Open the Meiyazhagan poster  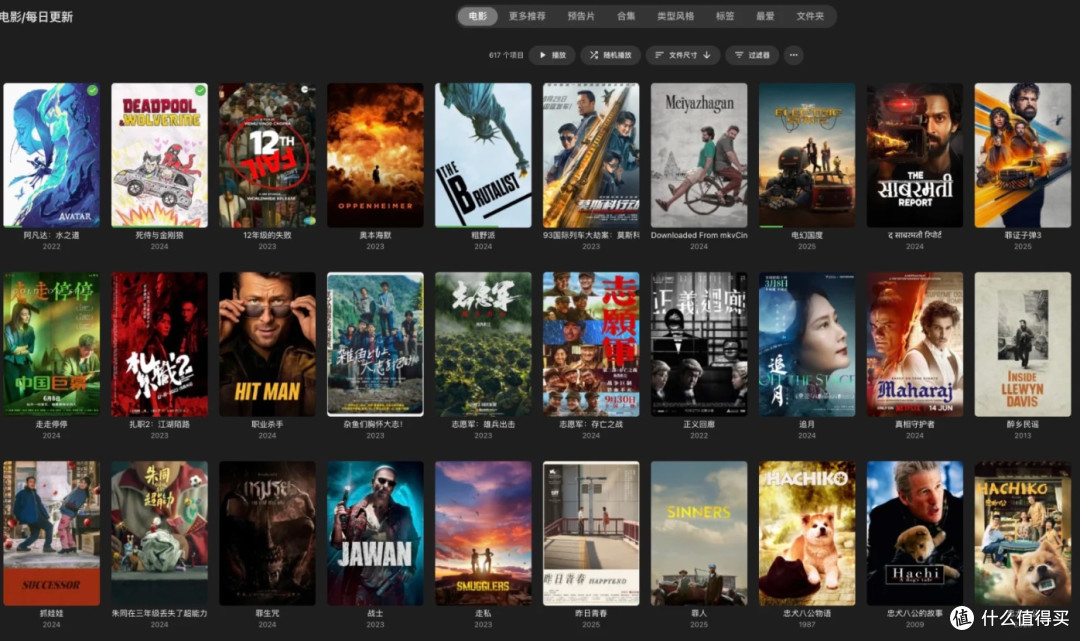[x=699, y=155]
